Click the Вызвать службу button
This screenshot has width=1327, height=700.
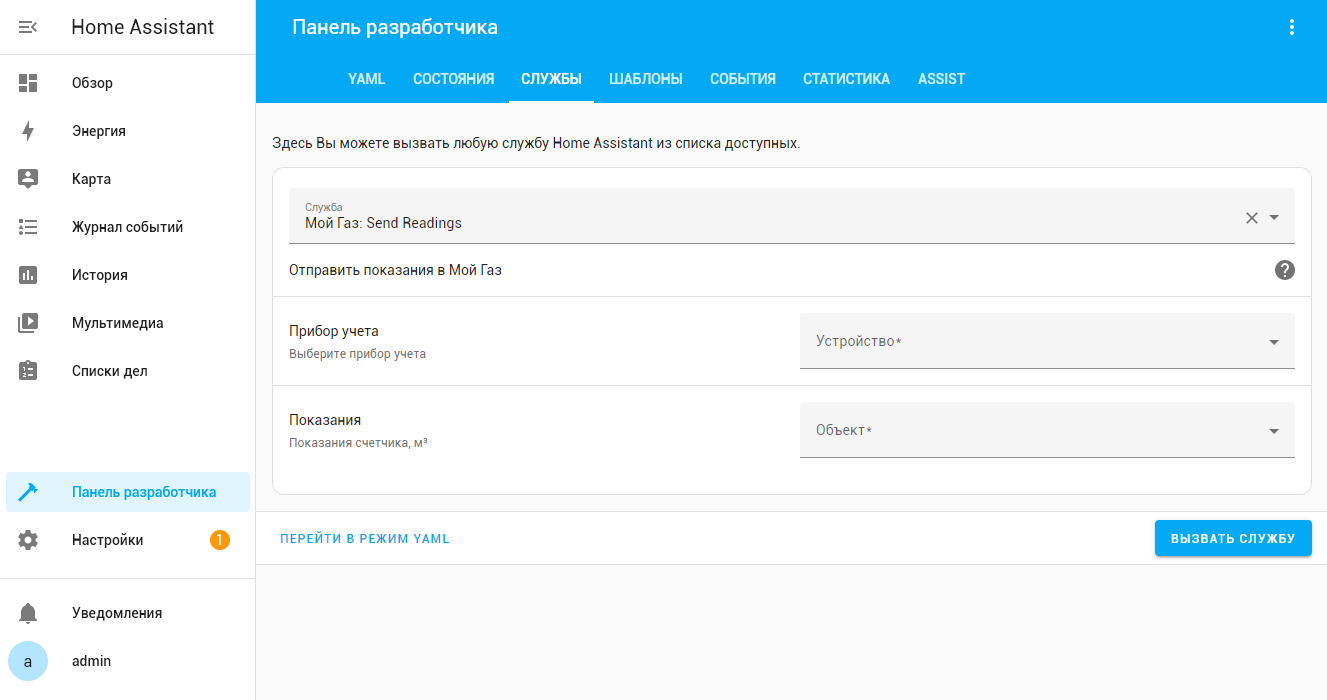pyautogui.click(x=1233, y=538)
